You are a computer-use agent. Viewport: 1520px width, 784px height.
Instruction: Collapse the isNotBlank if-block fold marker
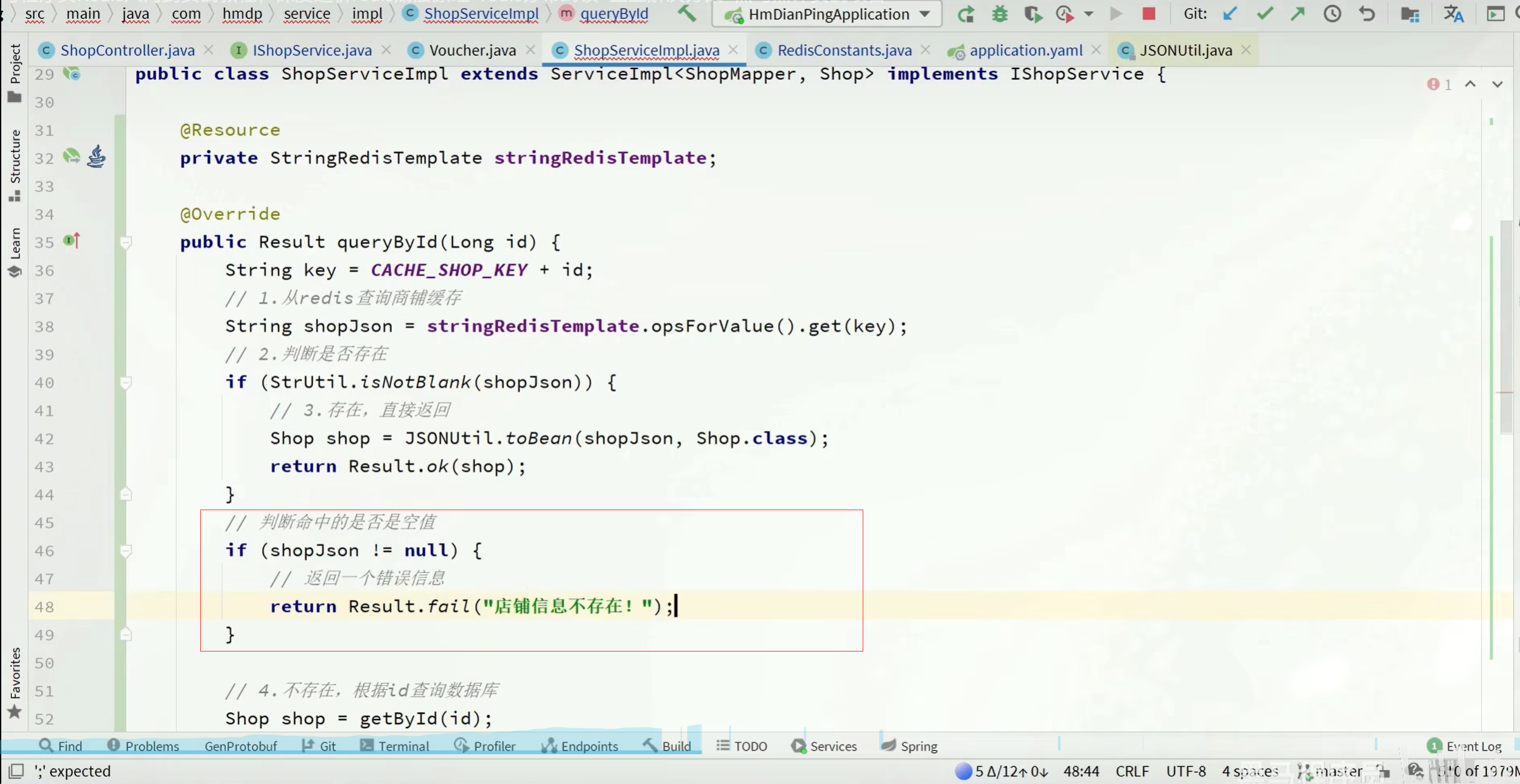click(126, 382)
